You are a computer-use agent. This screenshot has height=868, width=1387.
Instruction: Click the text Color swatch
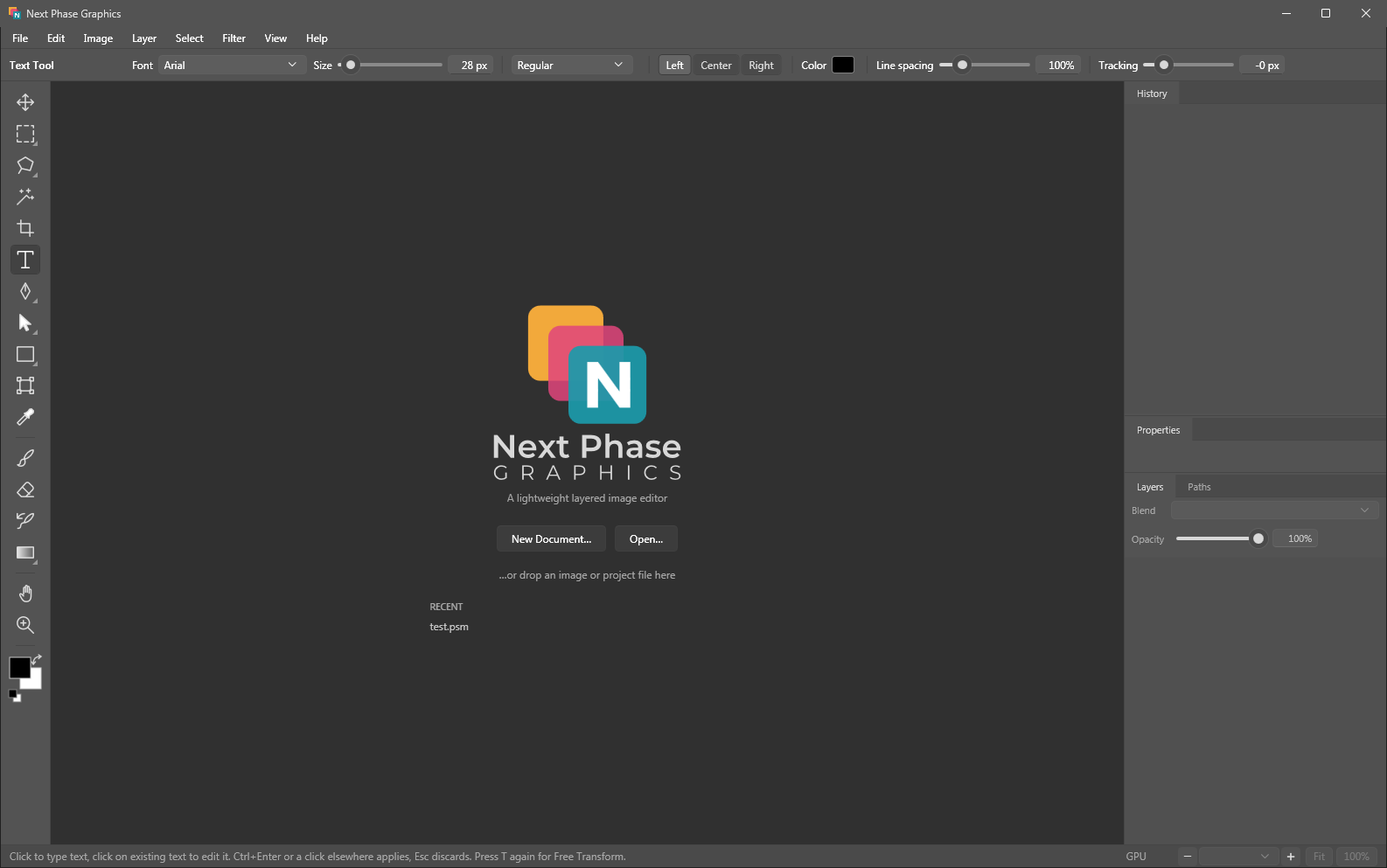pos(843,66)
